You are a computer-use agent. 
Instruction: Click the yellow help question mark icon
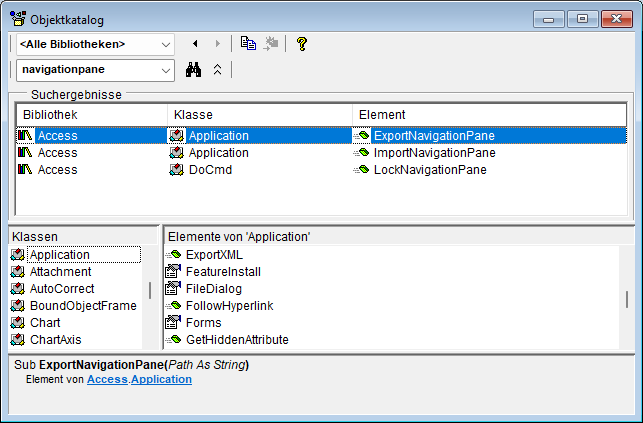point(301,44)
